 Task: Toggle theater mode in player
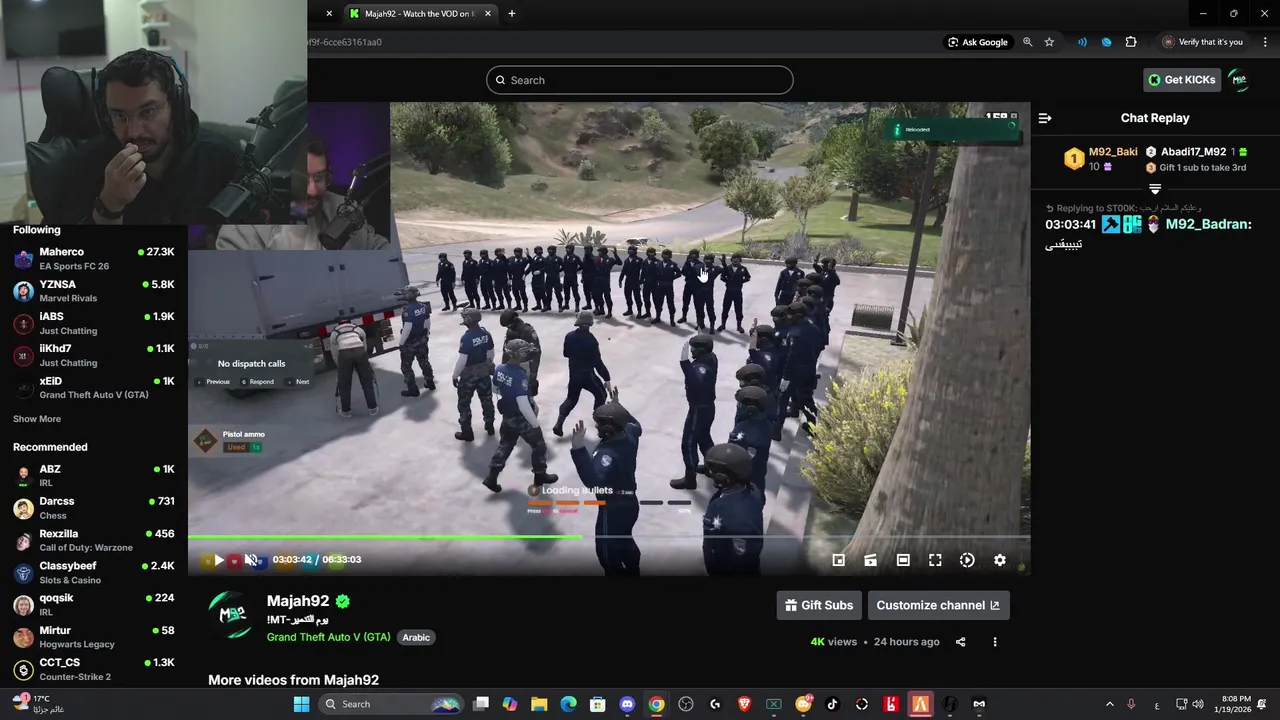coord(903,560)
